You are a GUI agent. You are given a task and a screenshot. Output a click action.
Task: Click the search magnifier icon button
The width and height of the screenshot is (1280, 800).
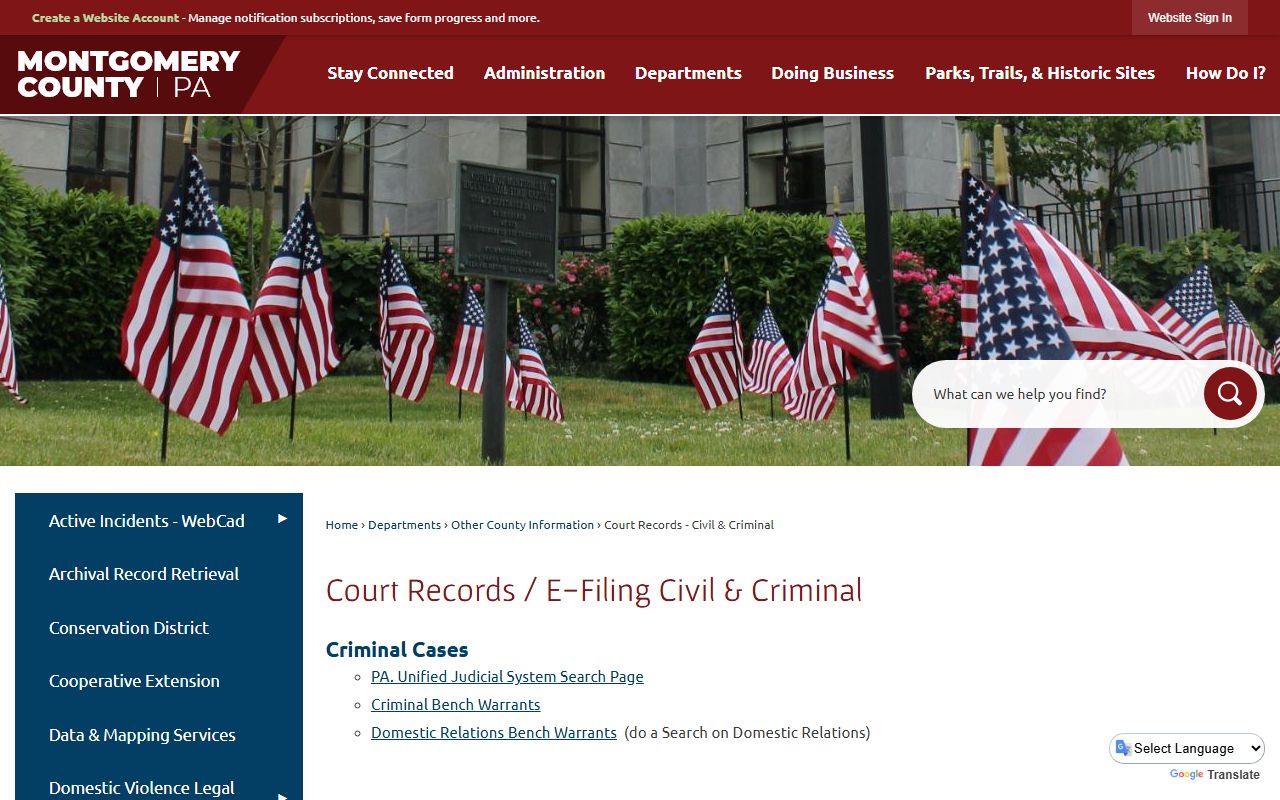coord(1230,393)
